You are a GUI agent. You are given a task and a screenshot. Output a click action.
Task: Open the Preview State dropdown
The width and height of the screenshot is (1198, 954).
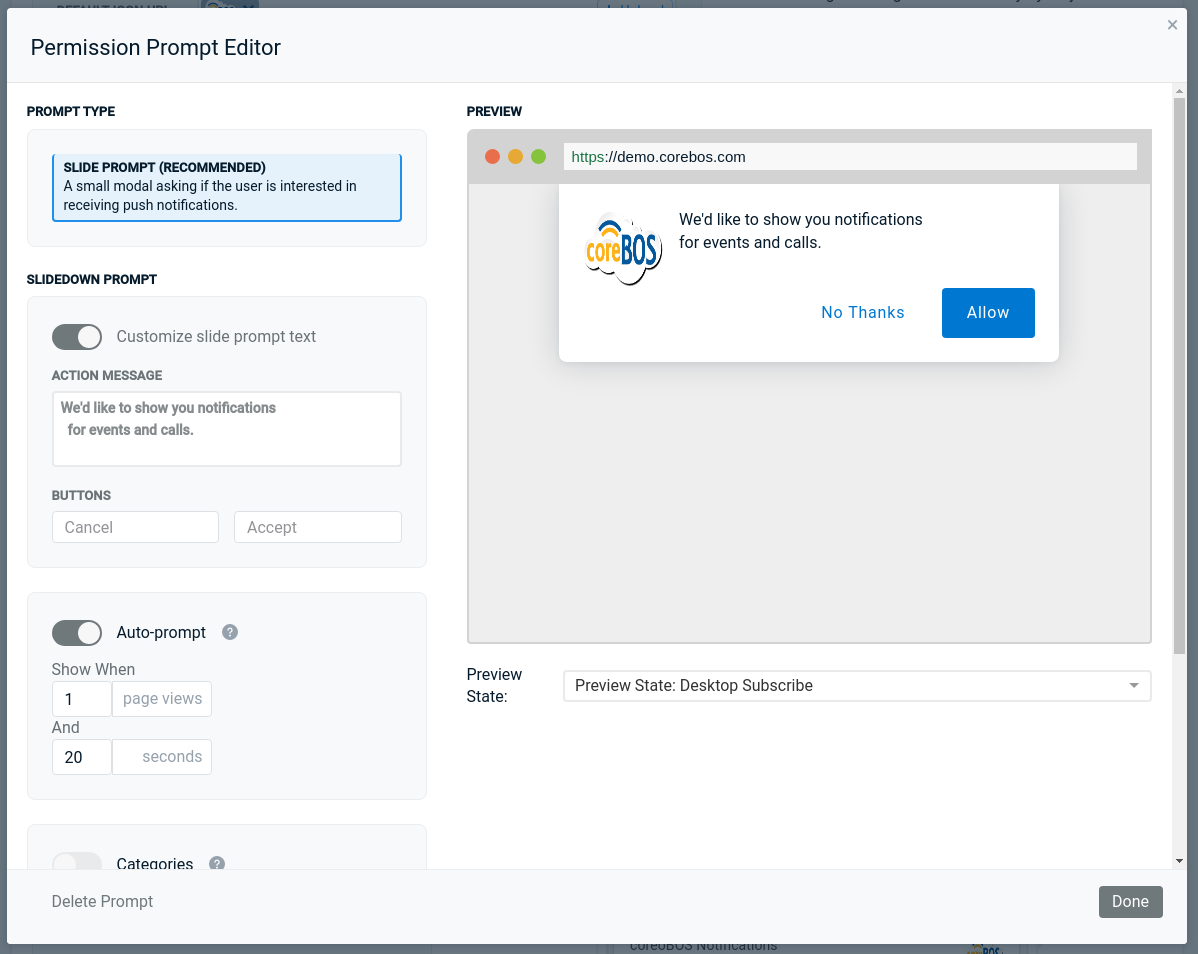[x=856, y=686]
